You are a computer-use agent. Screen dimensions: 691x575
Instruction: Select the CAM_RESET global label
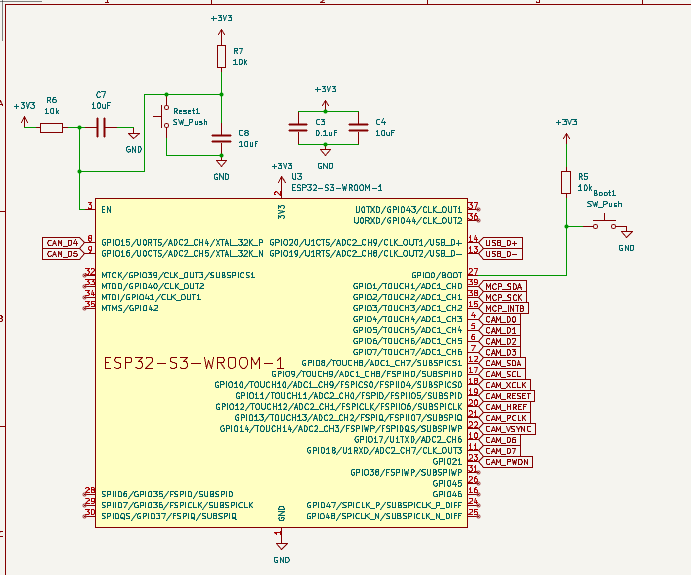tap(507, 396)
